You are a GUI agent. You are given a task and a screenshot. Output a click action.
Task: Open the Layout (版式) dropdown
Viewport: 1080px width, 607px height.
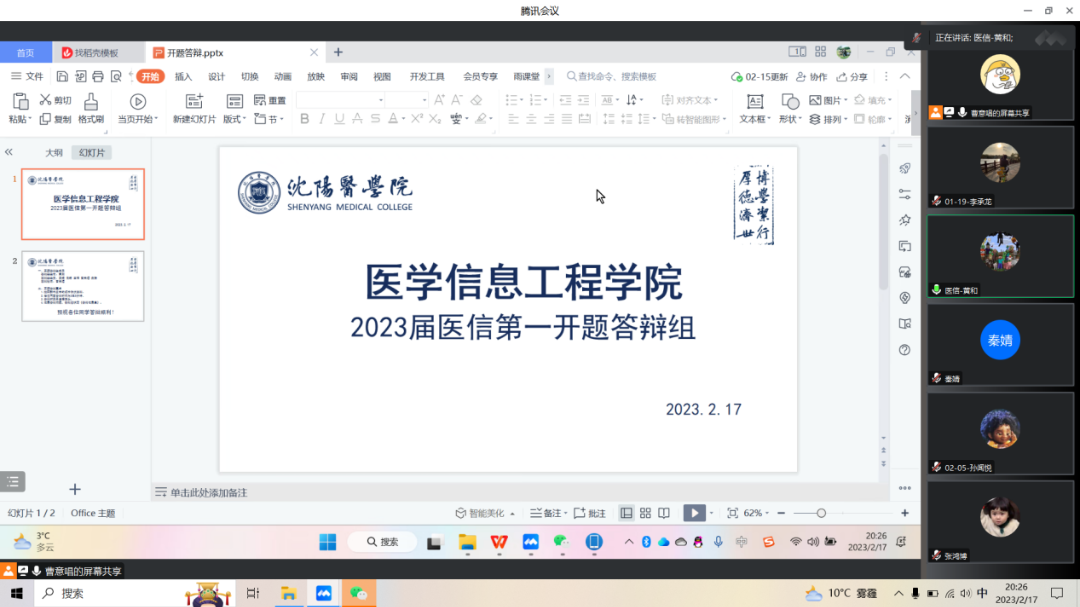tap(234, 119)
